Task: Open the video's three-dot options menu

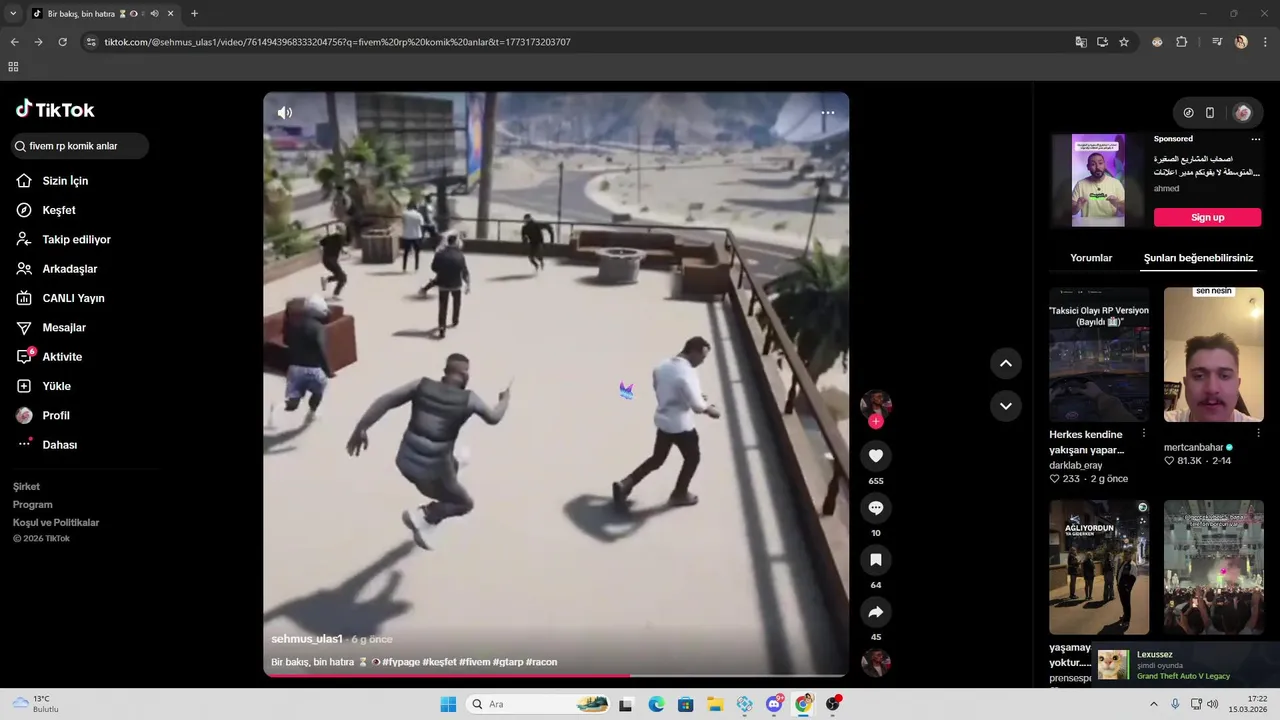Action: (x=828, y=113)
